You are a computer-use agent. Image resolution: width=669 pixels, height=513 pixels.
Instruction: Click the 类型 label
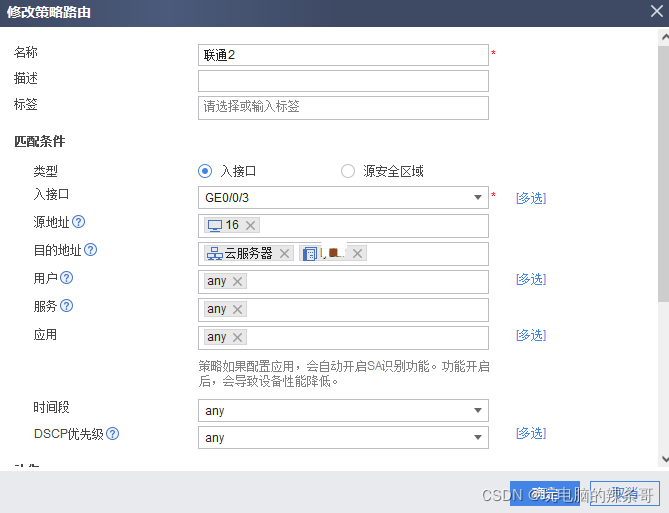[x=46, y=171]
